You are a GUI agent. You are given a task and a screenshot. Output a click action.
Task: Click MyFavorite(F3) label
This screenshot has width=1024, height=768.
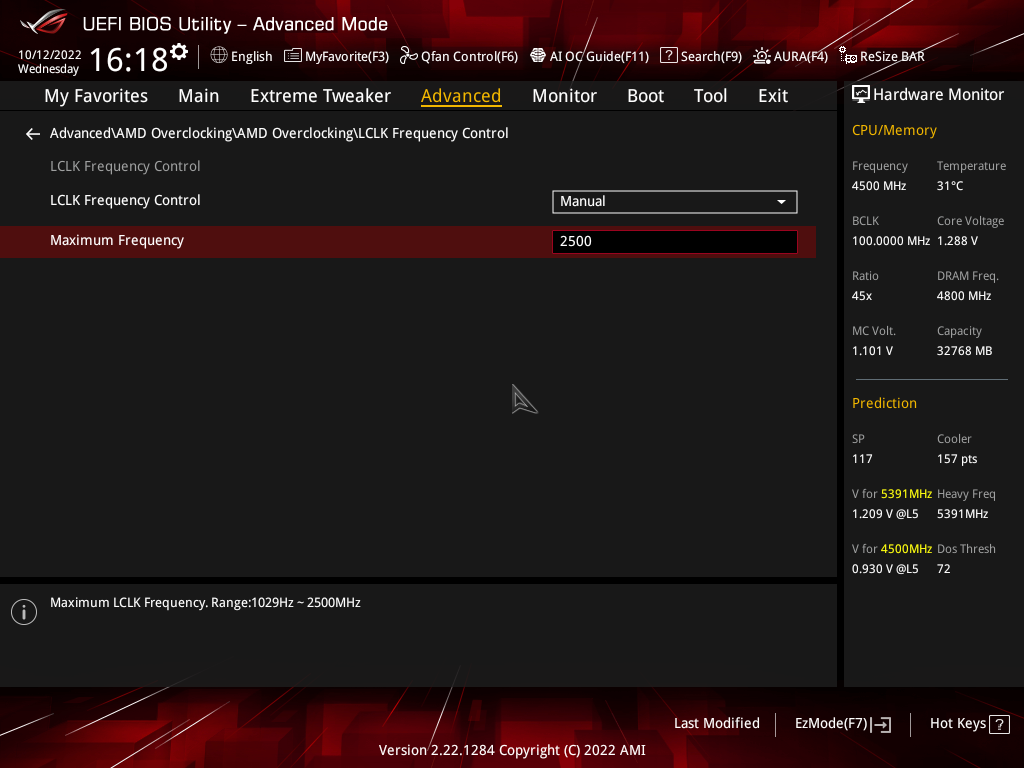347,57
